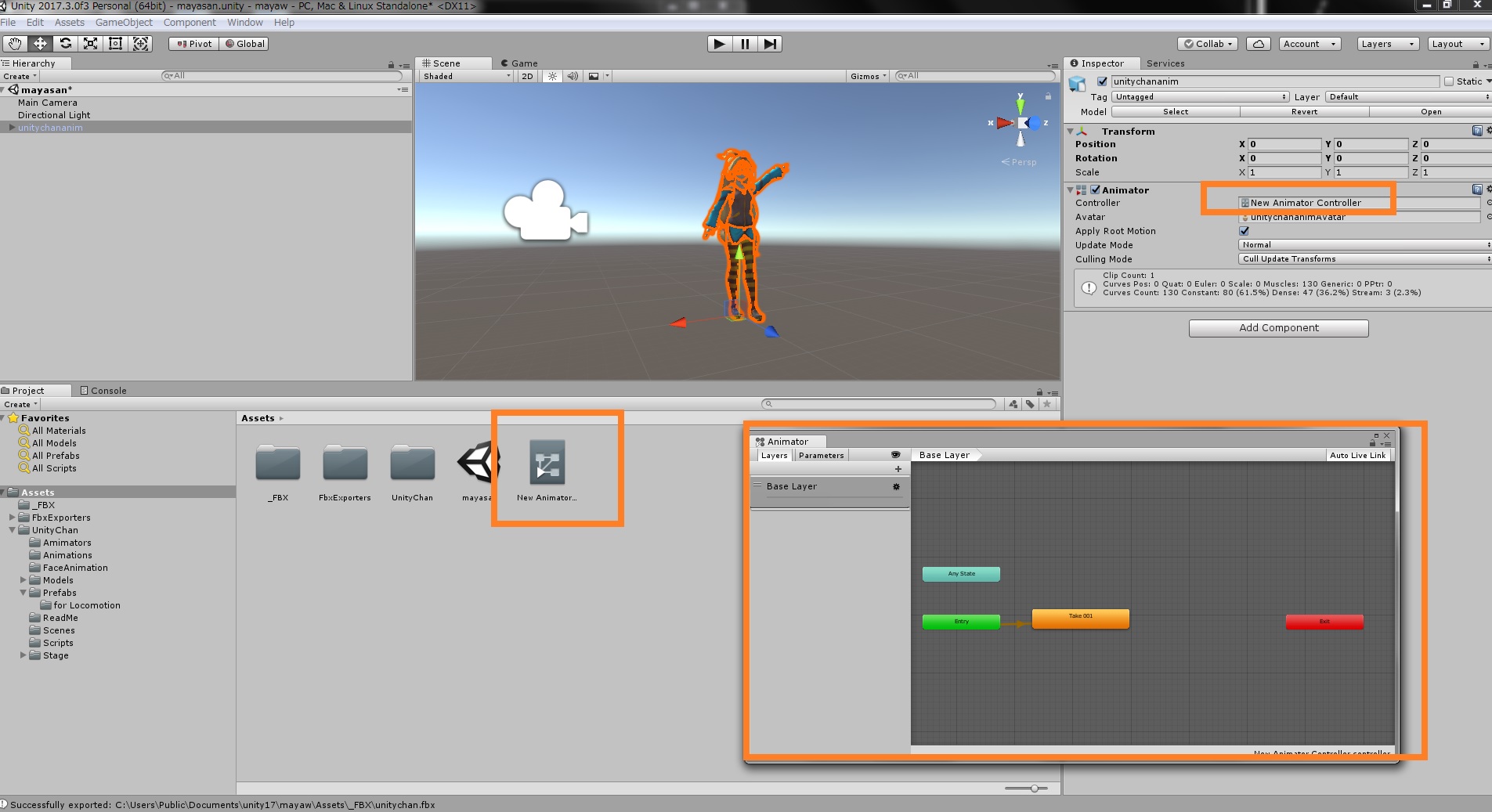Toggle Auto Live Link in Animator
1492x812 pixels.
(x=1358, y=455)
